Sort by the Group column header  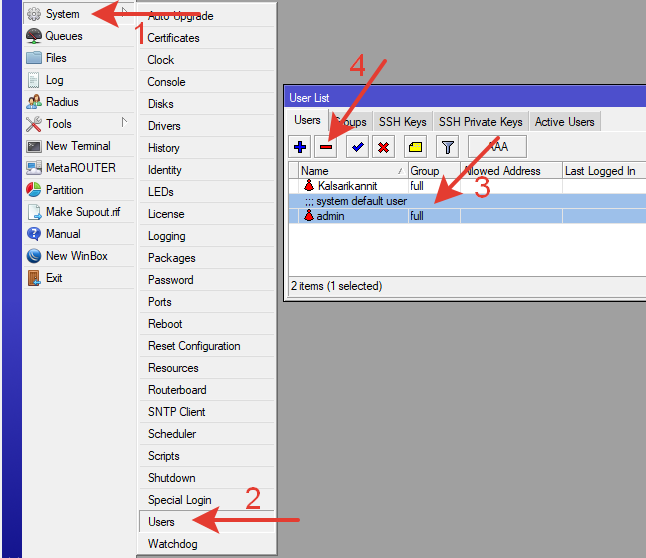434,171
